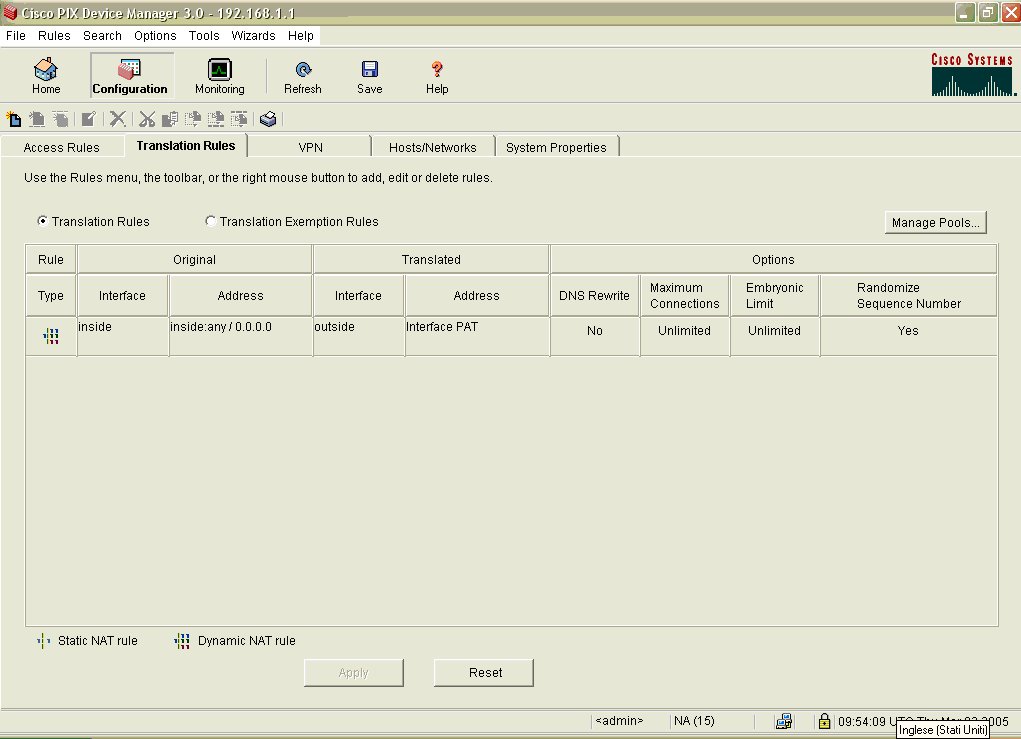Click the New Rule icon in the rules toolbar
This screenshot has width=1021, height=739.
14,119
